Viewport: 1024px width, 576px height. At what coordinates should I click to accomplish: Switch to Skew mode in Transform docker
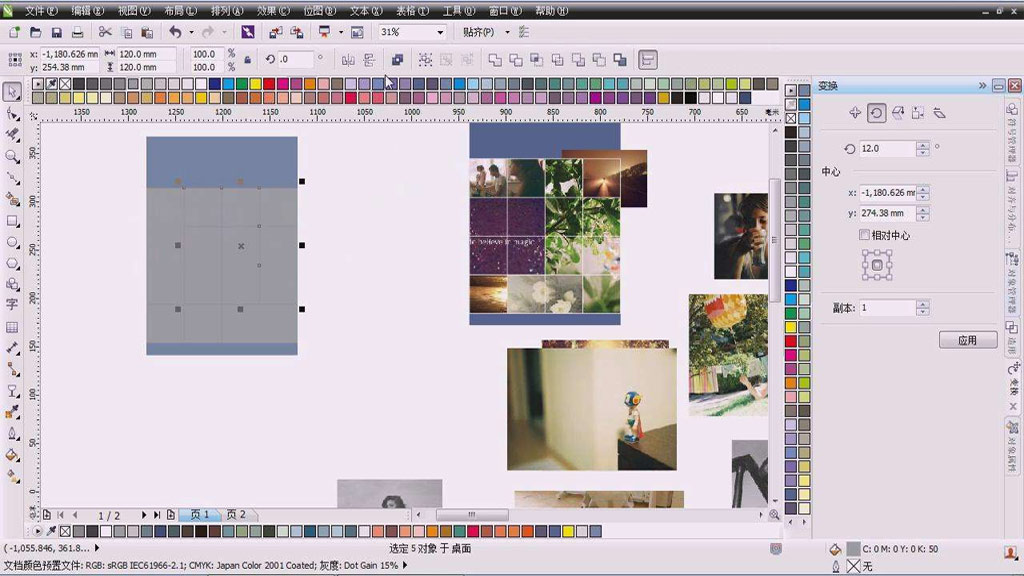point(939,113)
